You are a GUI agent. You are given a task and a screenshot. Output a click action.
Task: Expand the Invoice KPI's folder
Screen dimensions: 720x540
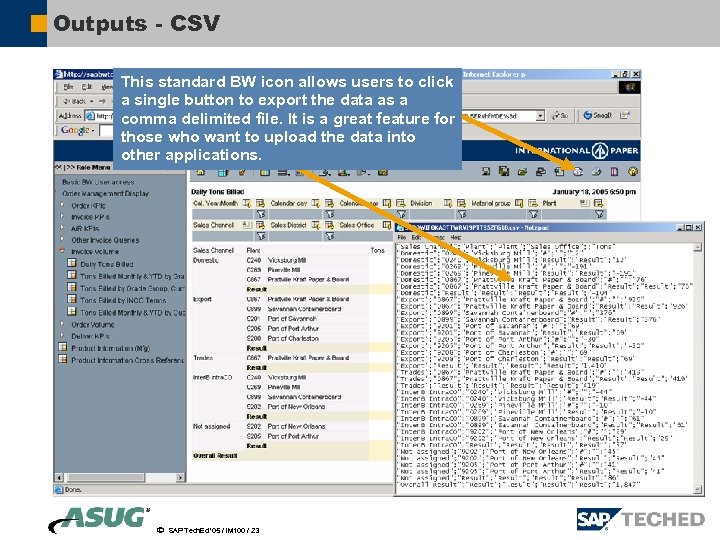[x=62, y=216]
